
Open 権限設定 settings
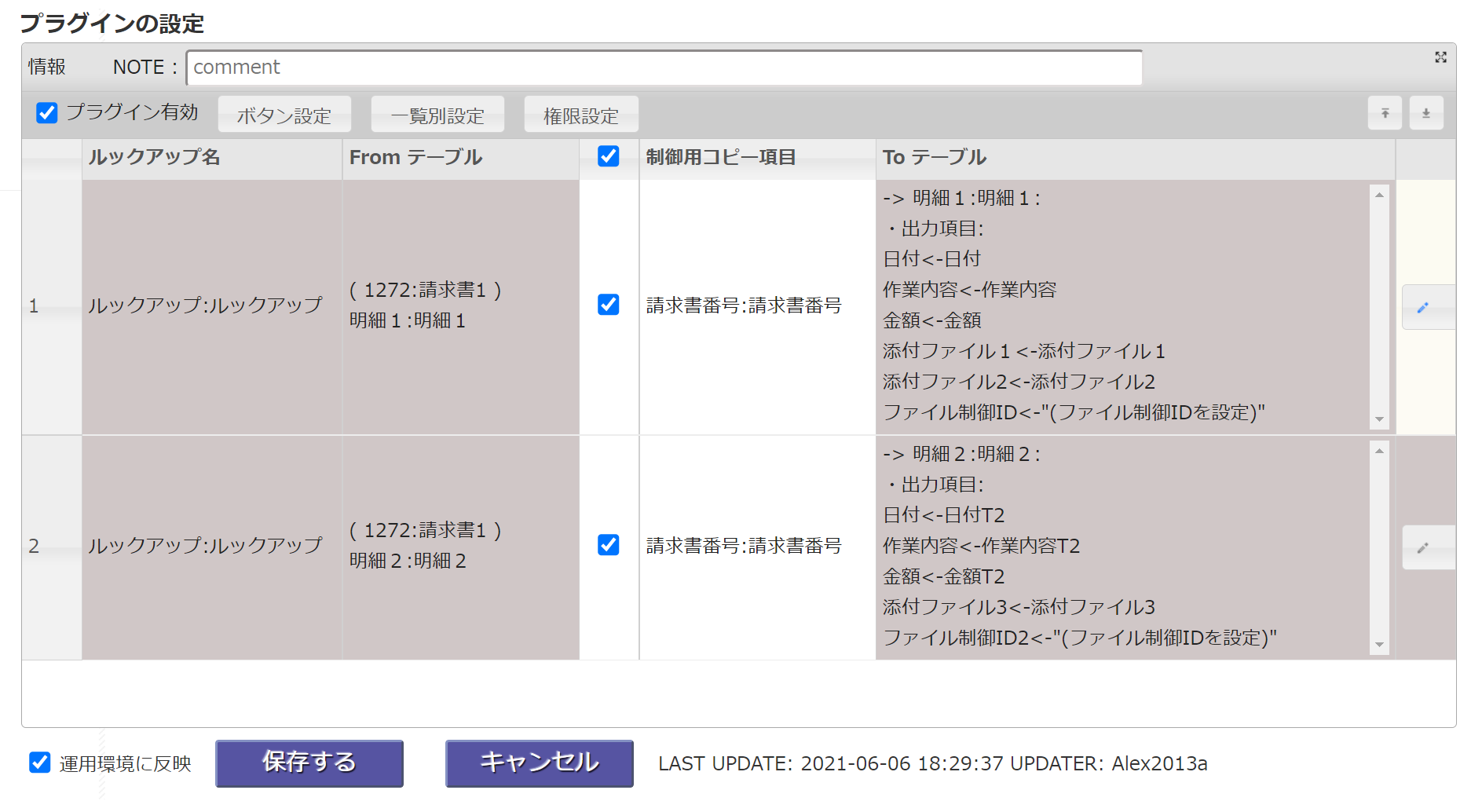click(x=581, y=115)
